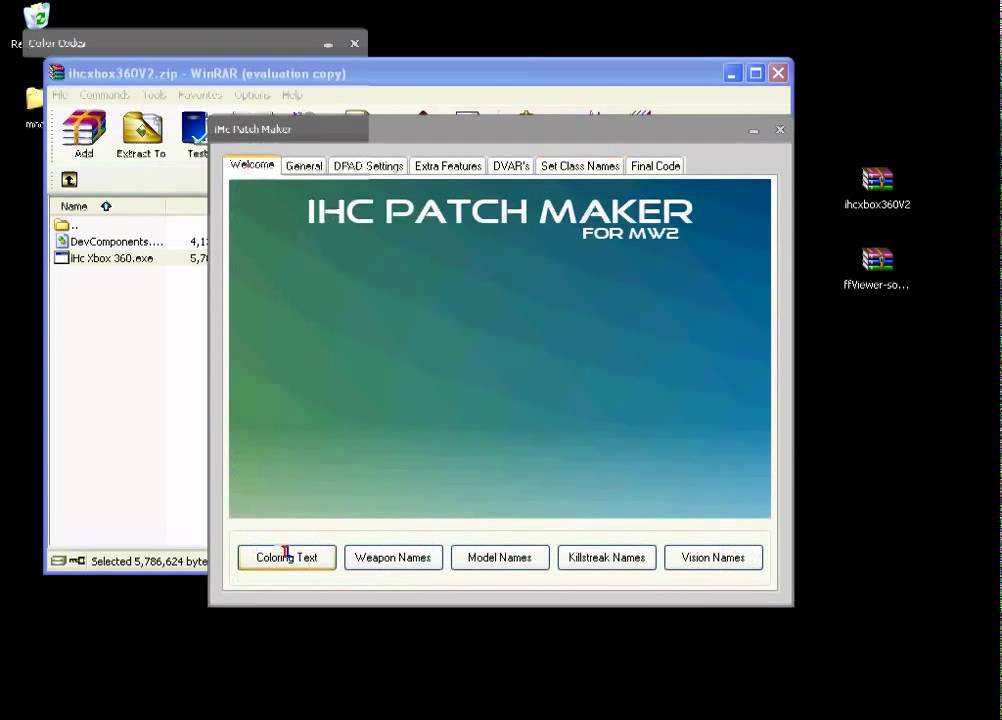Minimize the WinRAR window
Viewport: 1002px width, 720px height.
click(732, 73)
